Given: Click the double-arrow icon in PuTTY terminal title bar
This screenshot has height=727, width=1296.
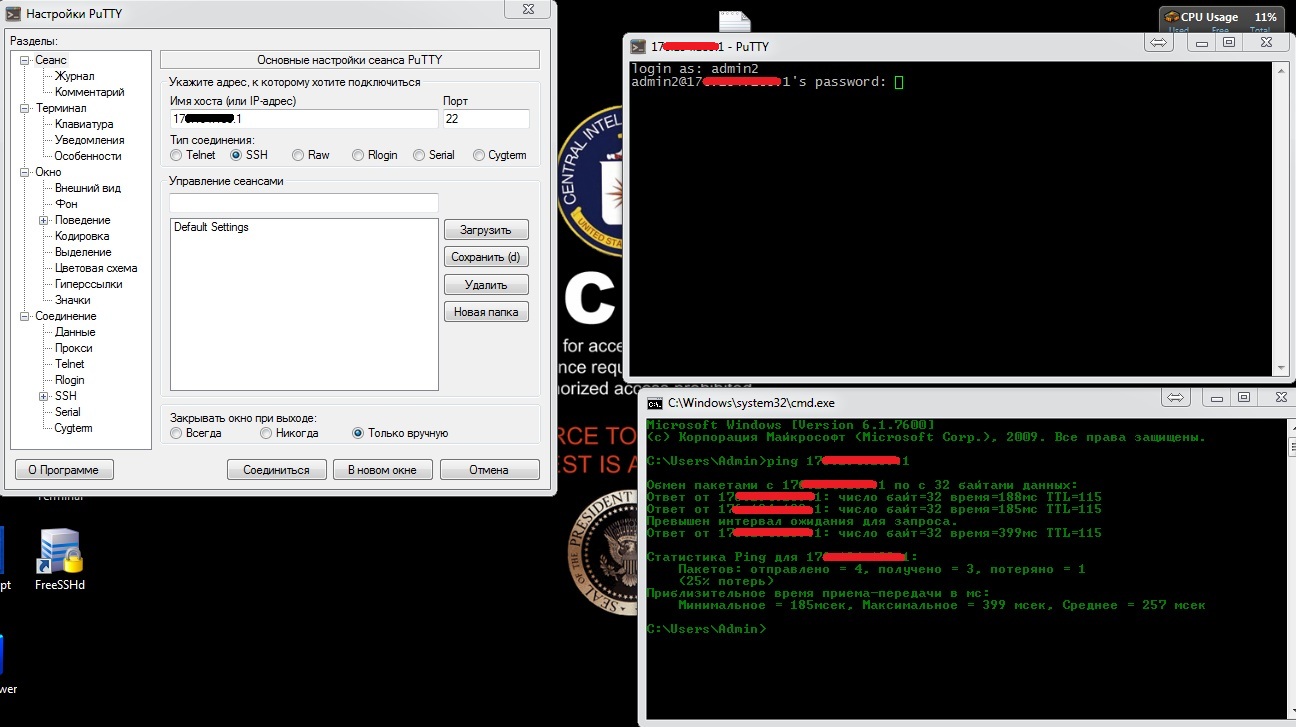Looking at the screenshot, I should coord(1158,43).
